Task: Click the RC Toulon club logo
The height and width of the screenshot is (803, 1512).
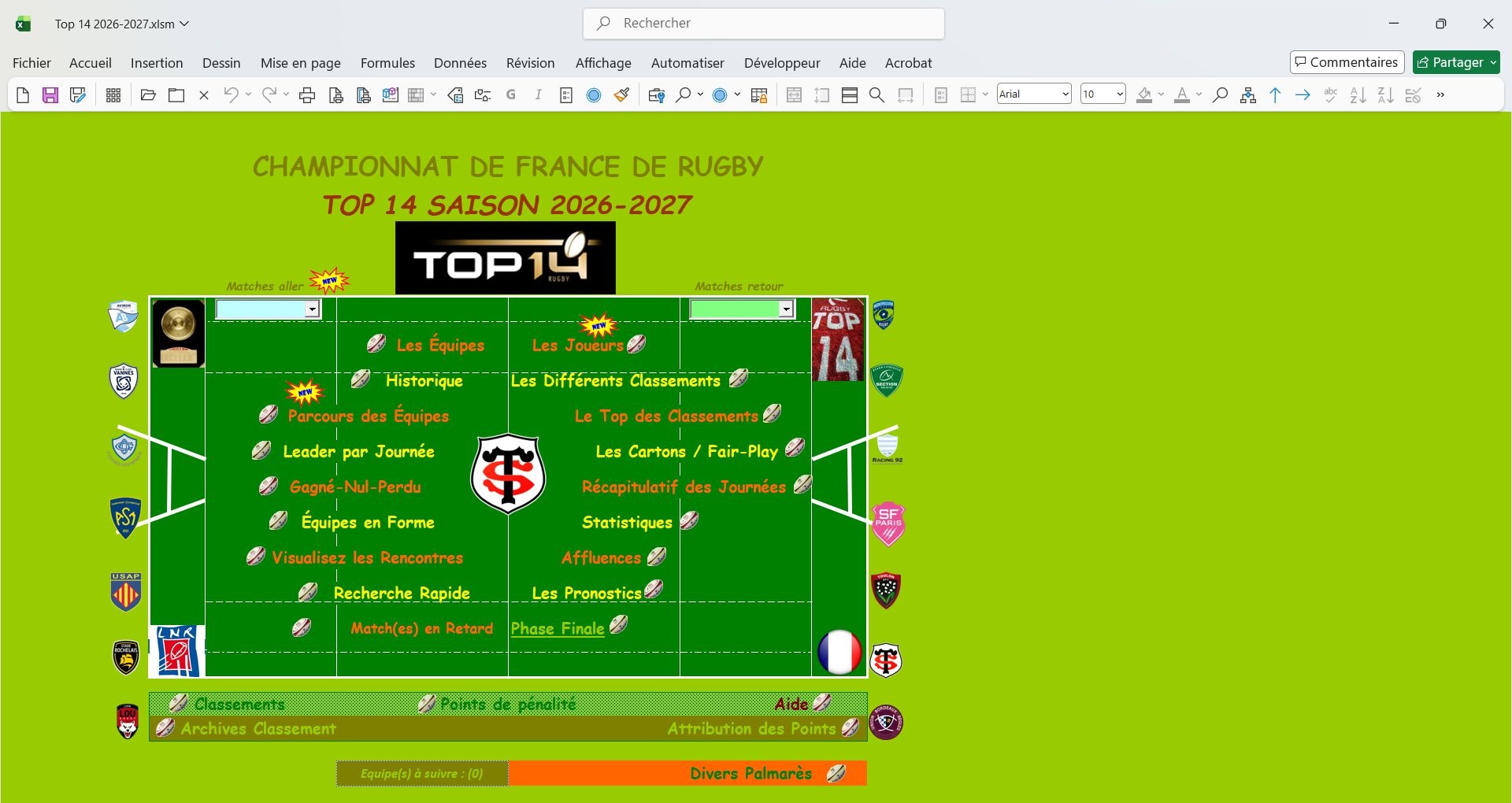Action: (887, 590)
